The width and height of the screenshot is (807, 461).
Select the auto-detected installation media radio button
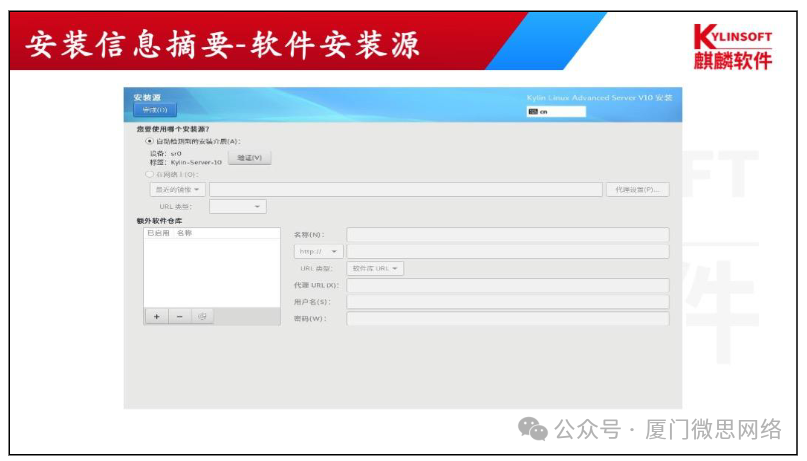[x=149, y=141]
